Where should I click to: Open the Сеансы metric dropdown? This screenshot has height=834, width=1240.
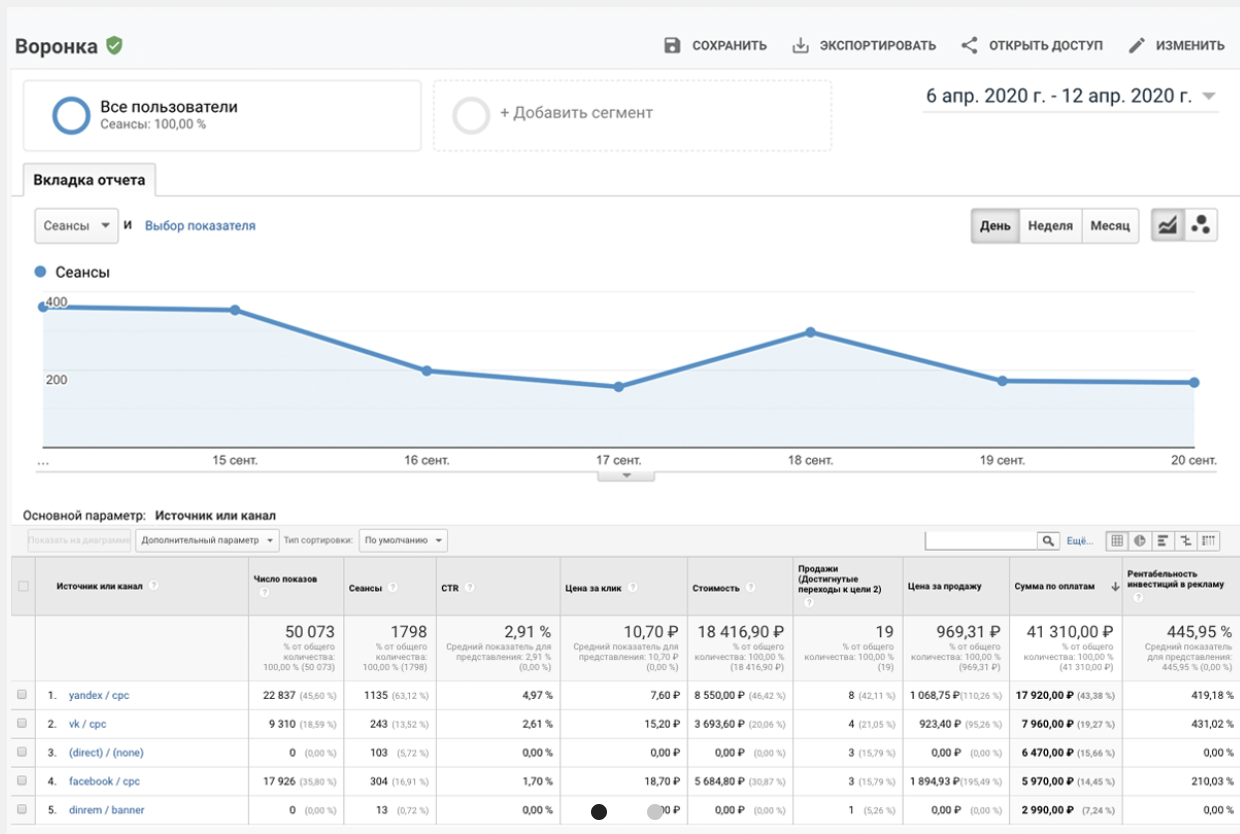point(76,226)
